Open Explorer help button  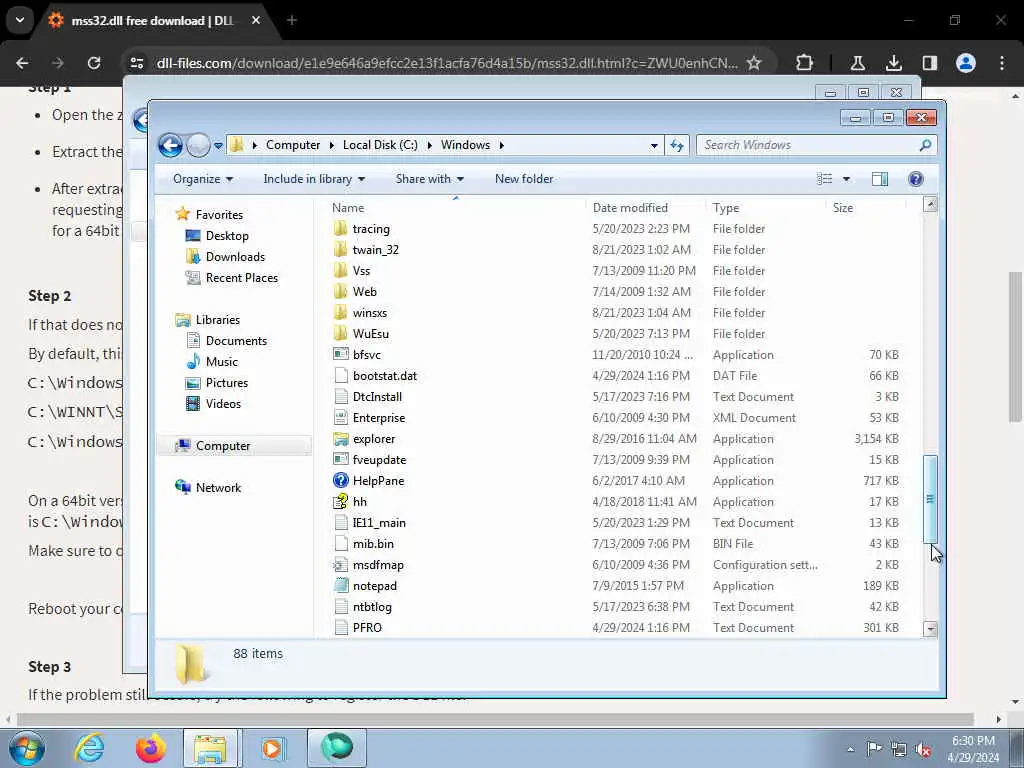(916, 179)
